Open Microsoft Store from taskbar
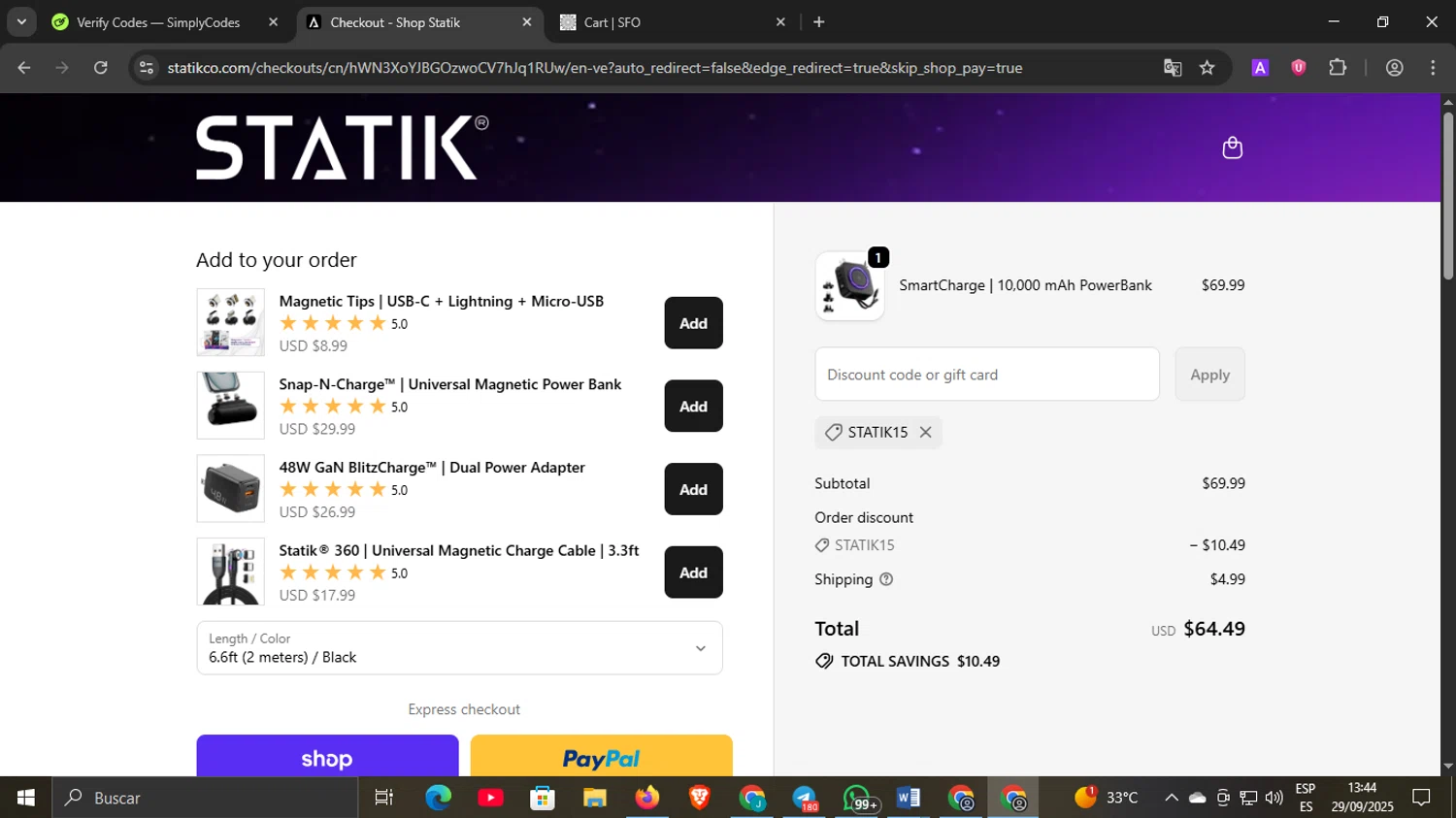The width and height of the screenshot is (1456, 818). pos(543,798)
